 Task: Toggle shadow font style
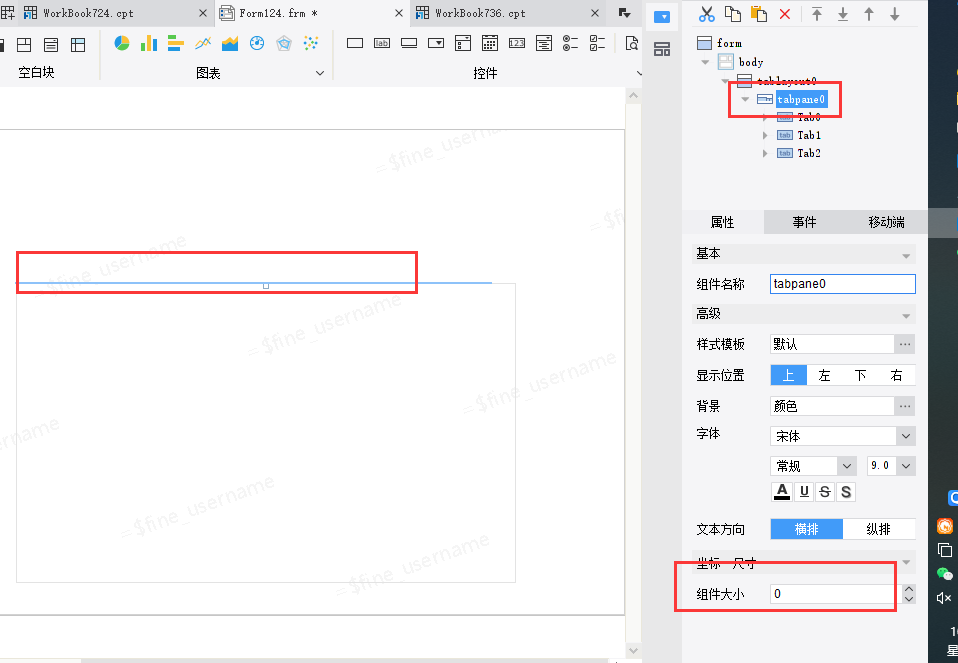click(846, 491)
